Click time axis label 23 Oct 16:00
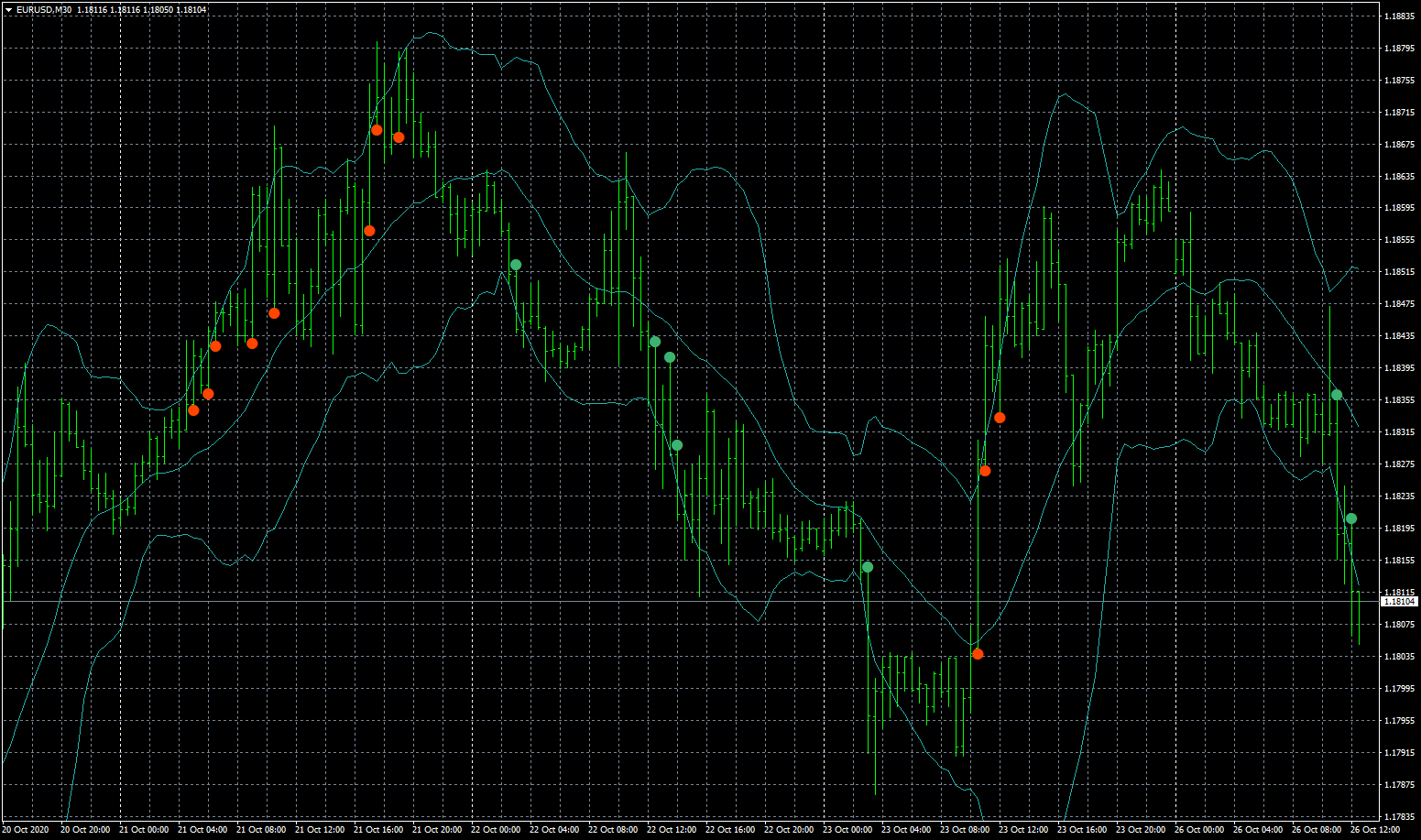The width and height of the screenshot is (1421, 840). coord(1082,830)
